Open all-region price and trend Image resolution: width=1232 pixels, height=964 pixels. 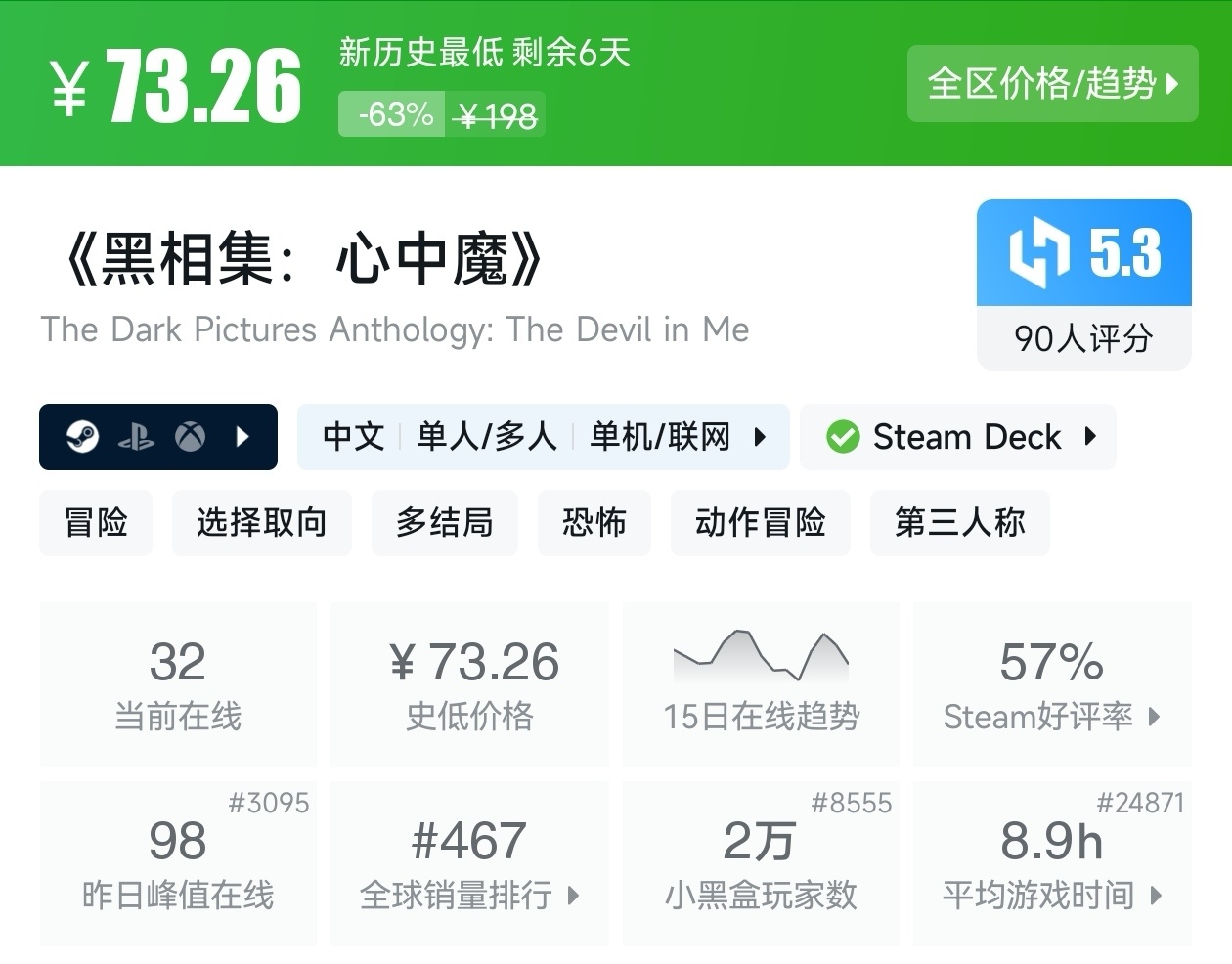(1052, 84)
